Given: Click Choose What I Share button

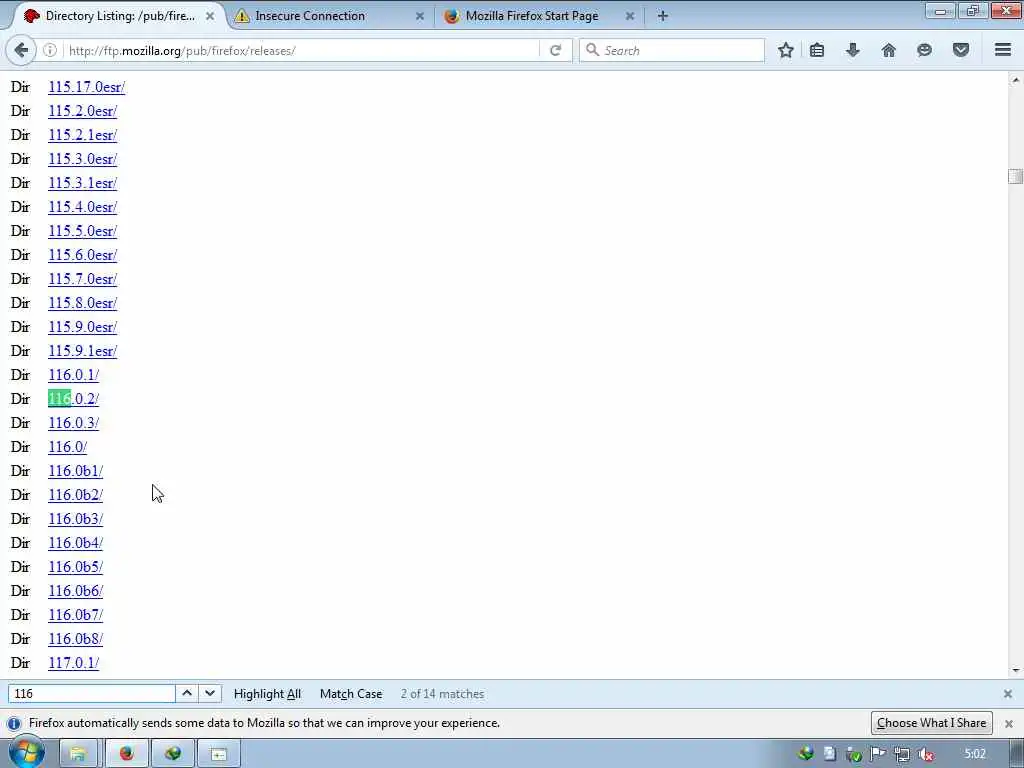Looking at the screenshot, I should [x=931, y=723].
